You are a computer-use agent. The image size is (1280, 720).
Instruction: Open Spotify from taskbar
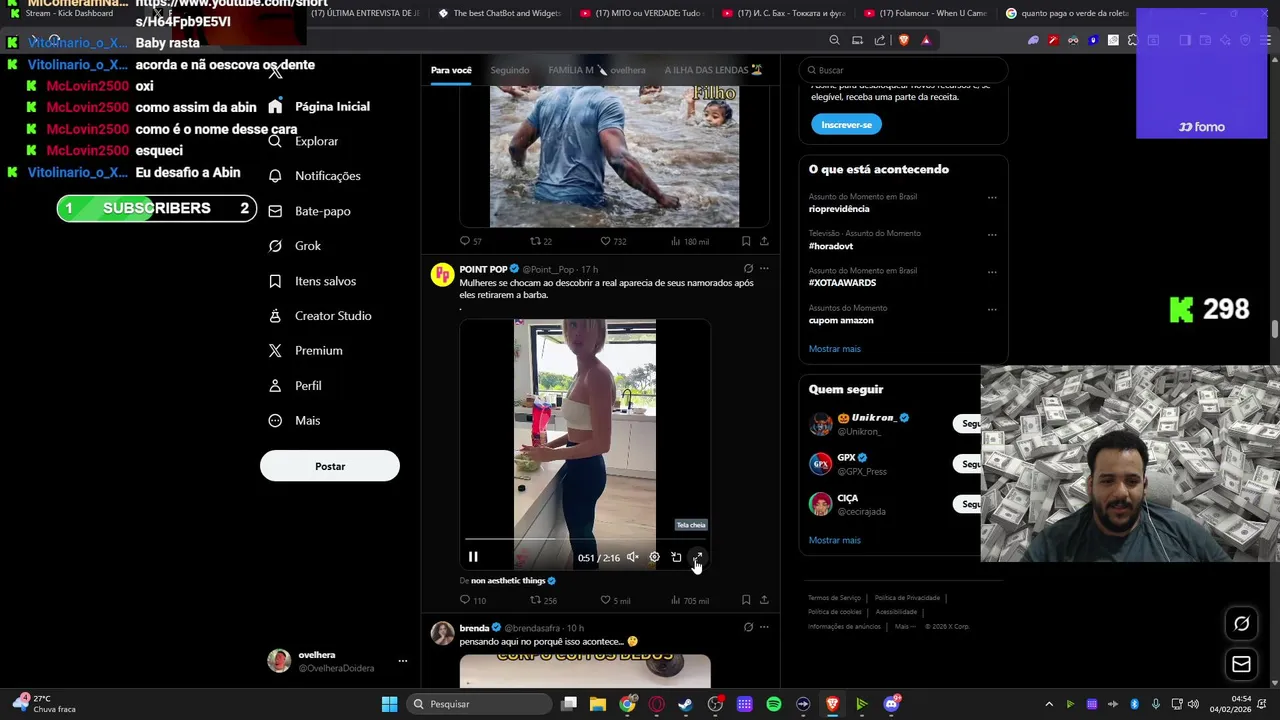pos(773,704)
